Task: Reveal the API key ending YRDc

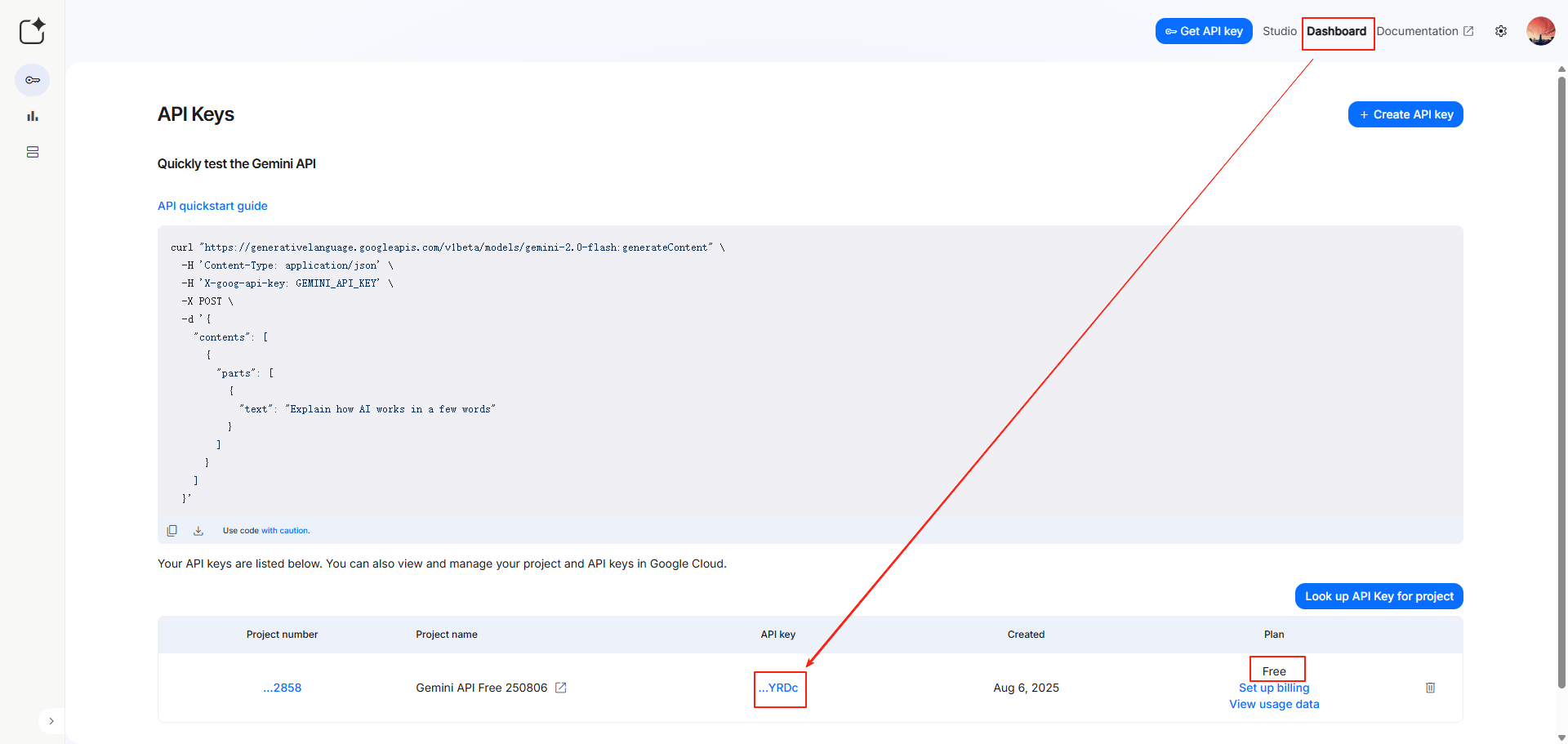Action: coord(778,688)
